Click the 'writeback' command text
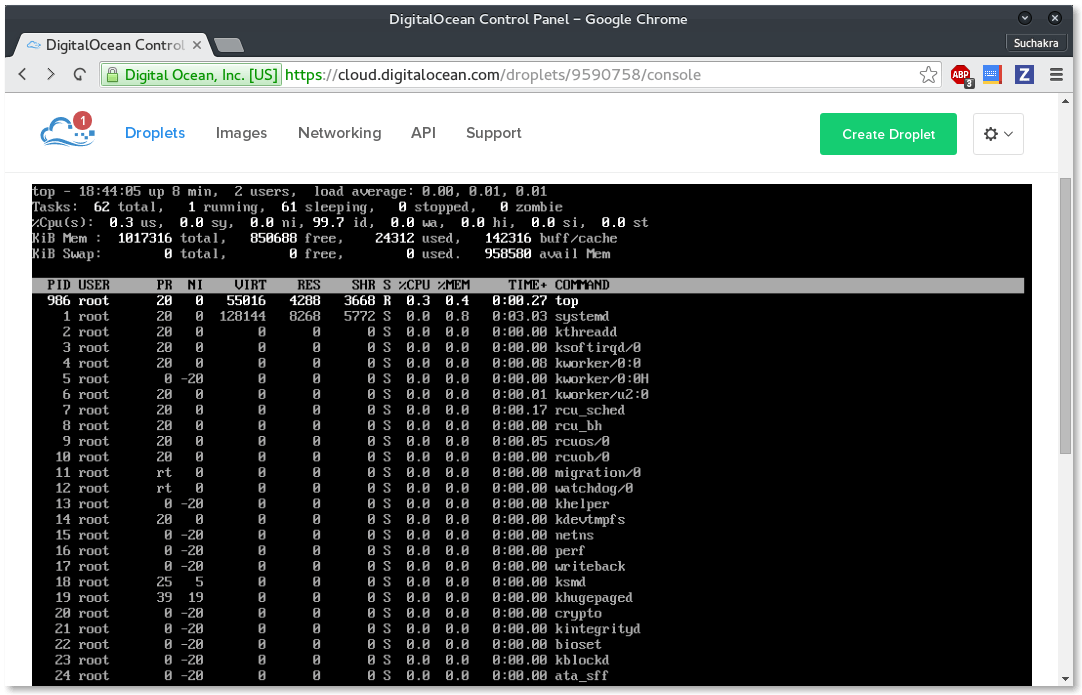The height and width of the screenshot is (695, 1082). pyautogui.click(x=590, y=567)
